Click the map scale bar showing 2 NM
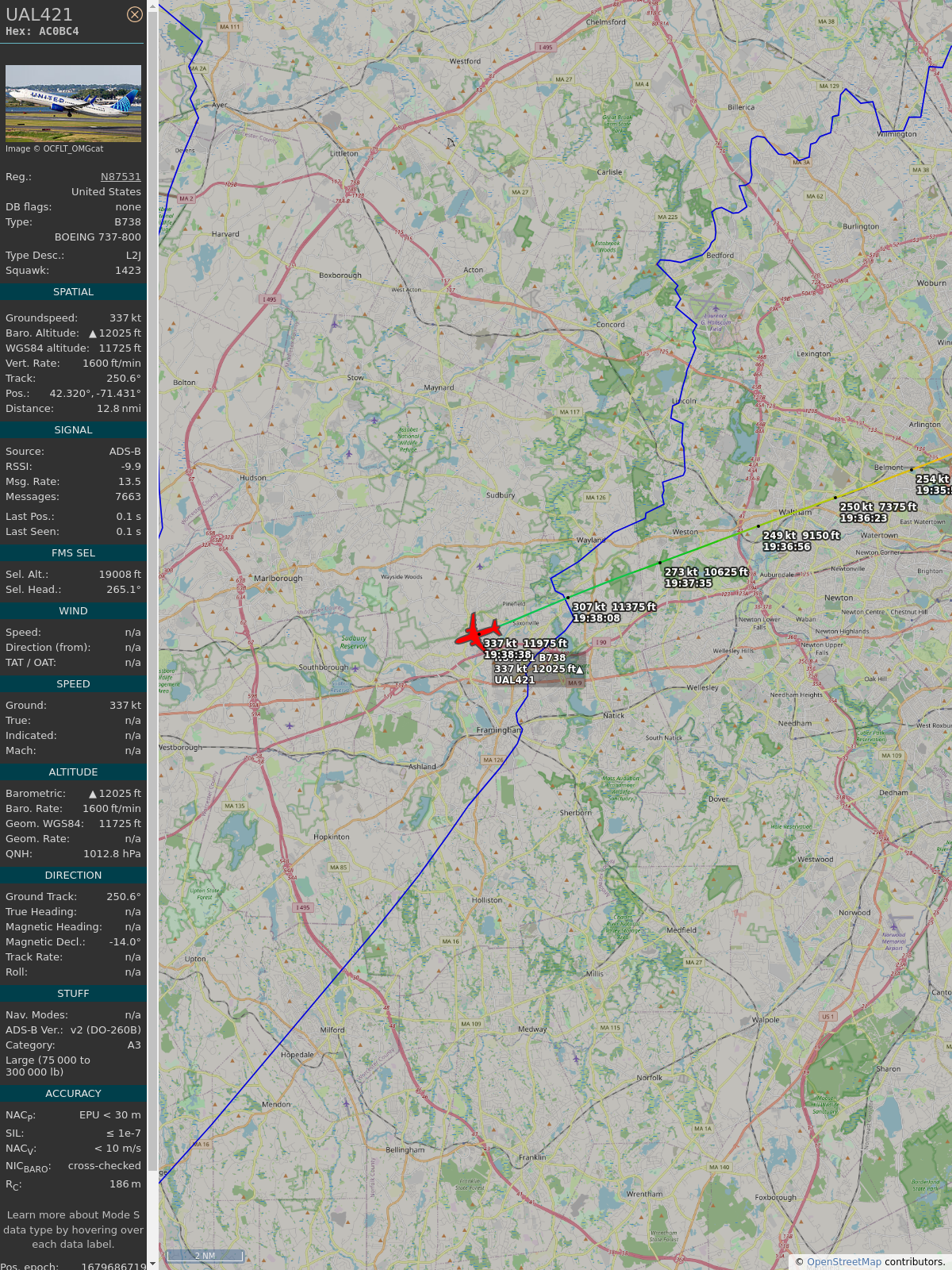The image size is (952, 1270). [x=205, y=1256]
